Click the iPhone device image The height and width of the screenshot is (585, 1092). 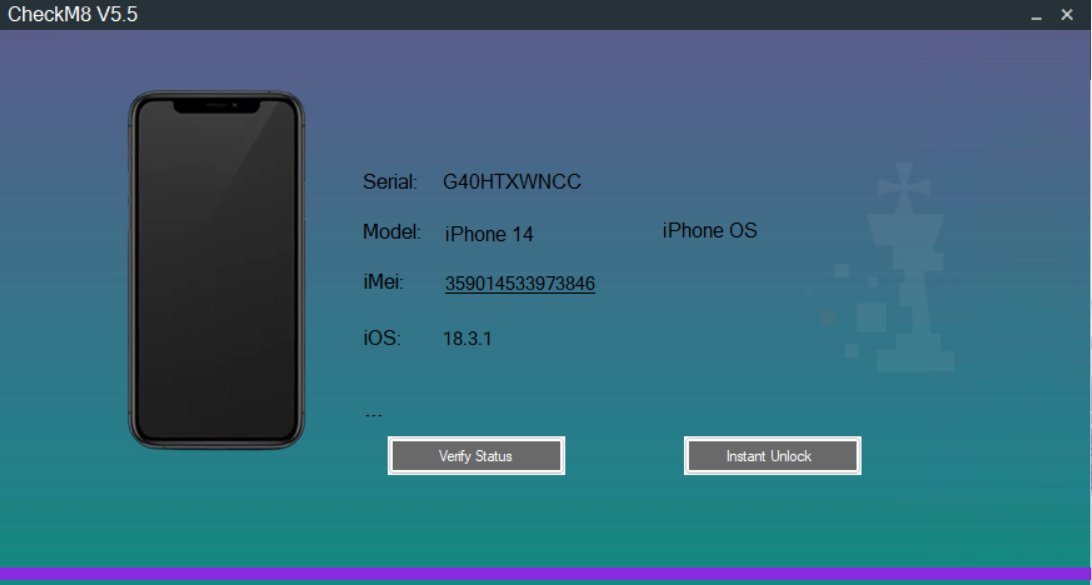point(216,270)
